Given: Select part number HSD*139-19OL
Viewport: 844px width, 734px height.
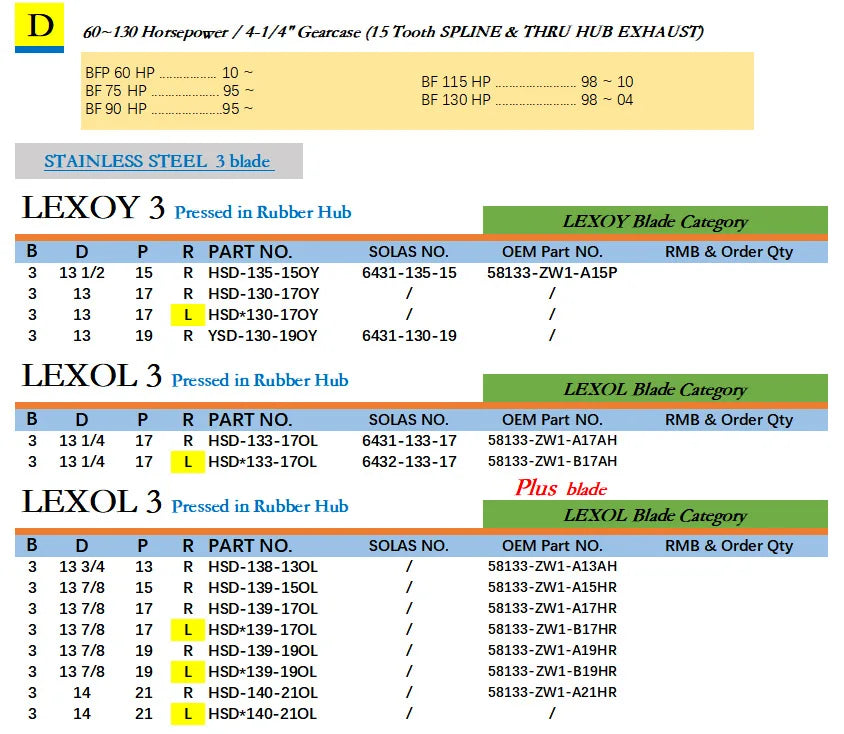Looking at the screenshot, I should coord(263,672).
